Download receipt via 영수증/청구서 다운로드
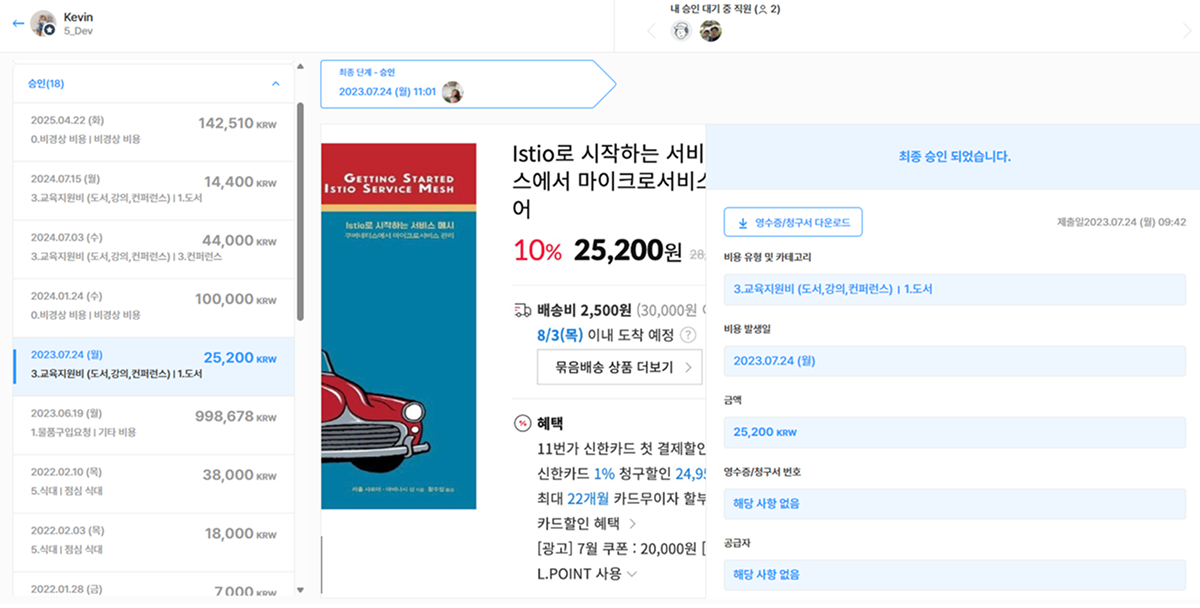 (x=793, y=222)
